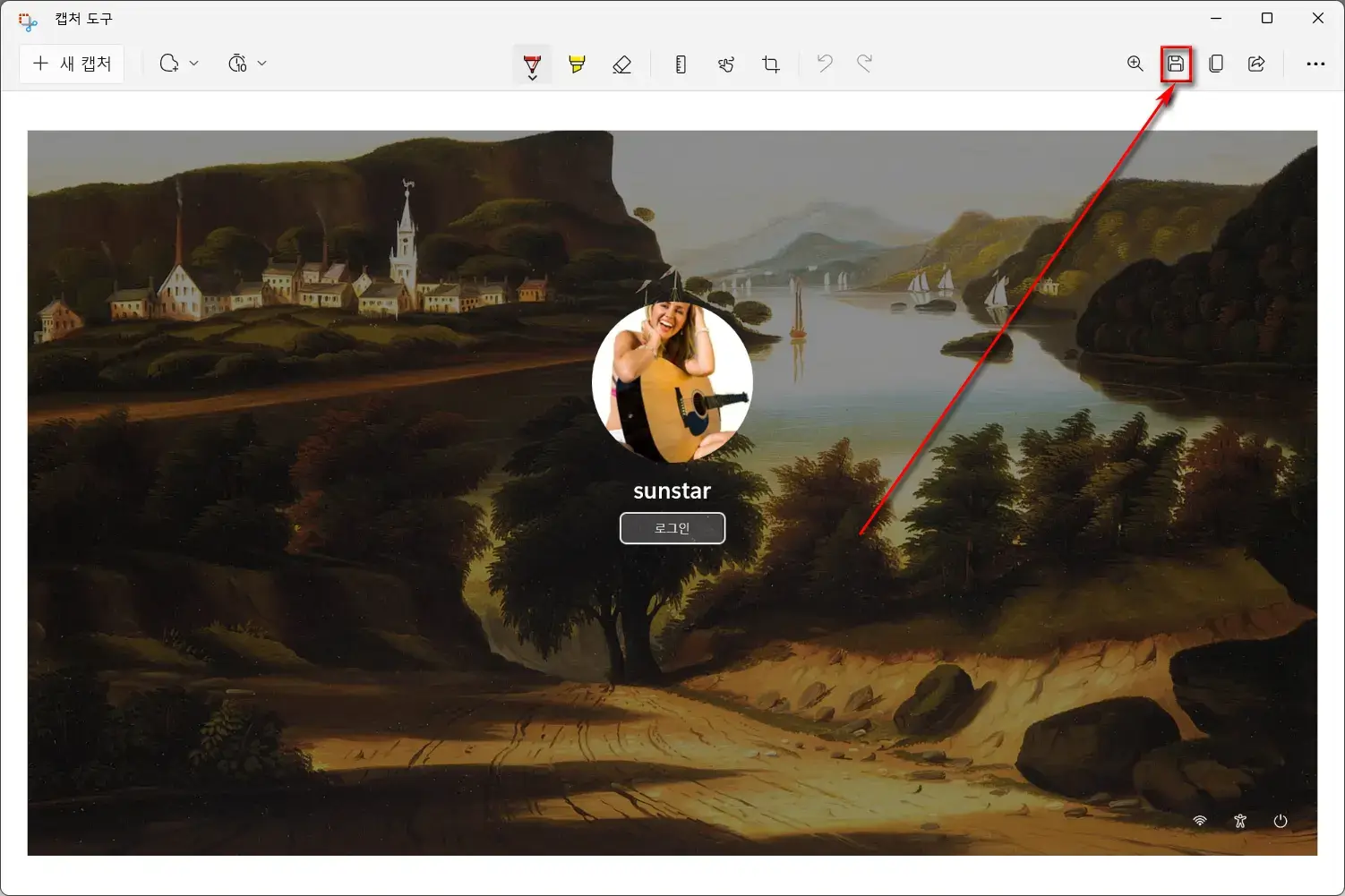The image size is (1345, 896).
Task: Open the delay timer dropdown arrow
Action: click(x=261, y=64)
